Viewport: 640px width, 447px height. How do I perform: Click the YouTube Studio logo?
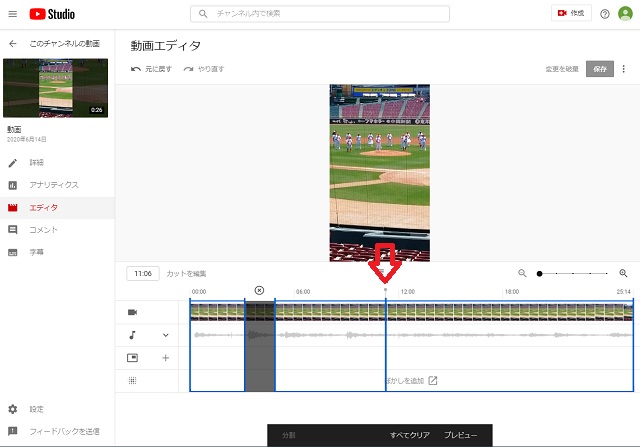(x=52, y=14)
